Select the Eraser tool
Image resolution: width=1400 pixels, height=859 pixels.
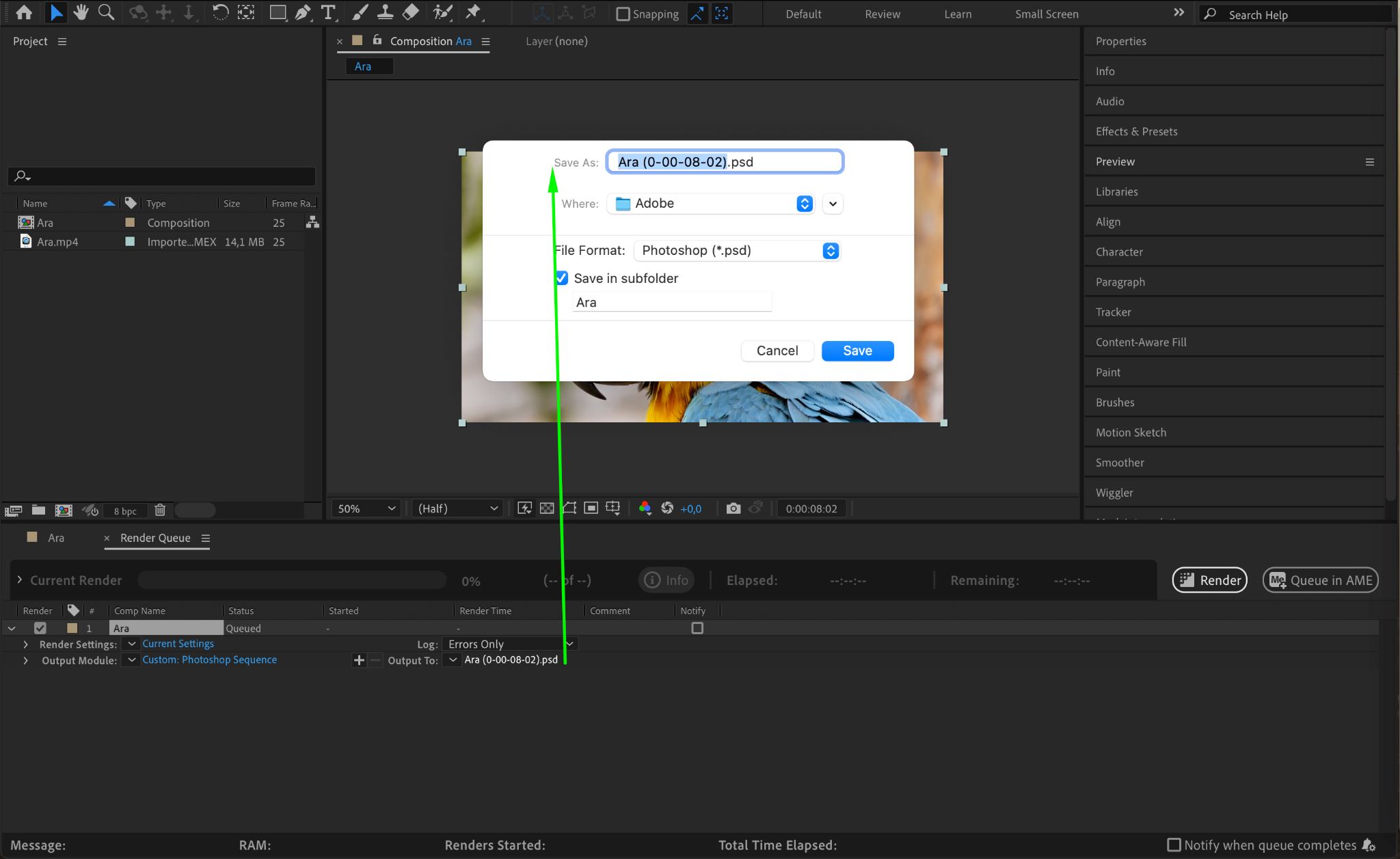[411, 12]
